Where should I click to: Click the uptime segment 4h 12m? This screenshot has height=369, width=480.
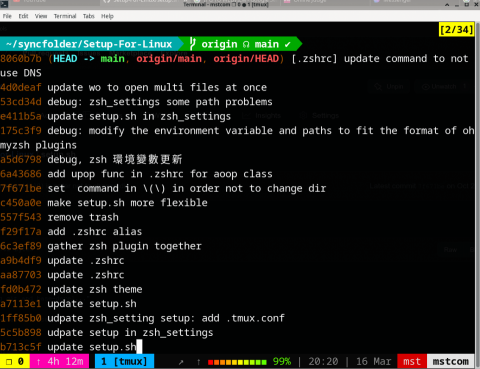coord(59,361)
